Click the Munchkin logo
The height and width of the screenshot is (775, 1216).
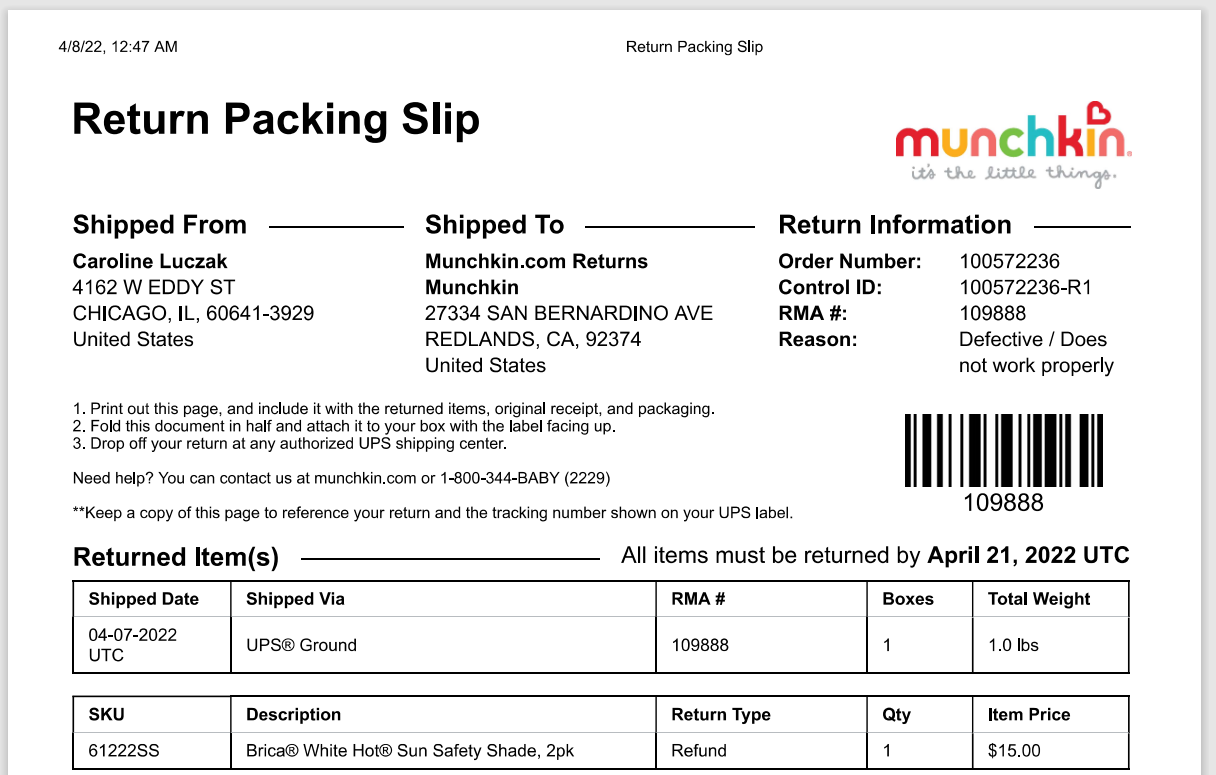click(1013, 145)
